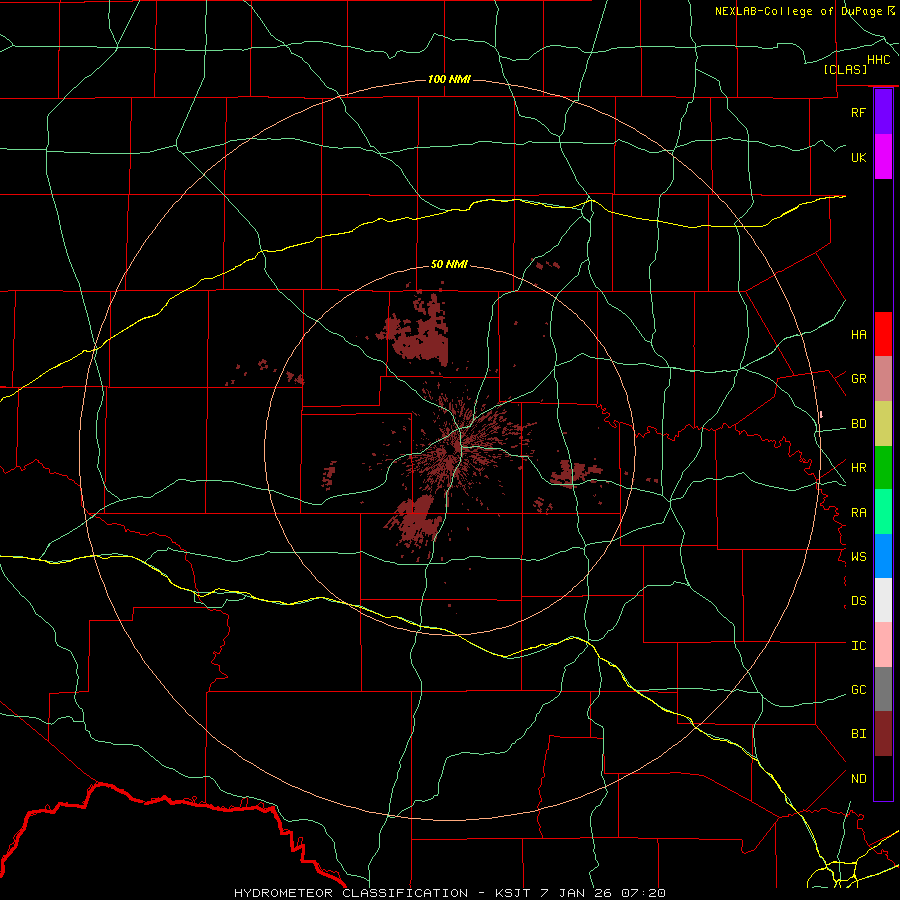Click the RA light green swatch

pos(883,512)
